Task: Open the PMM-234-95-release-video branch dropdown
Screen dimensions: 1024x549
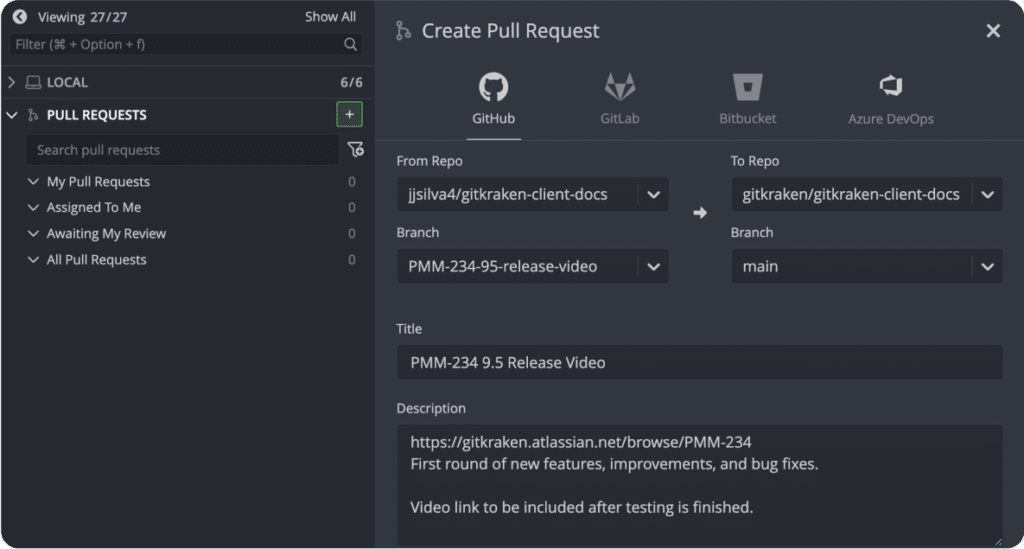Action: tap(533, 266)
